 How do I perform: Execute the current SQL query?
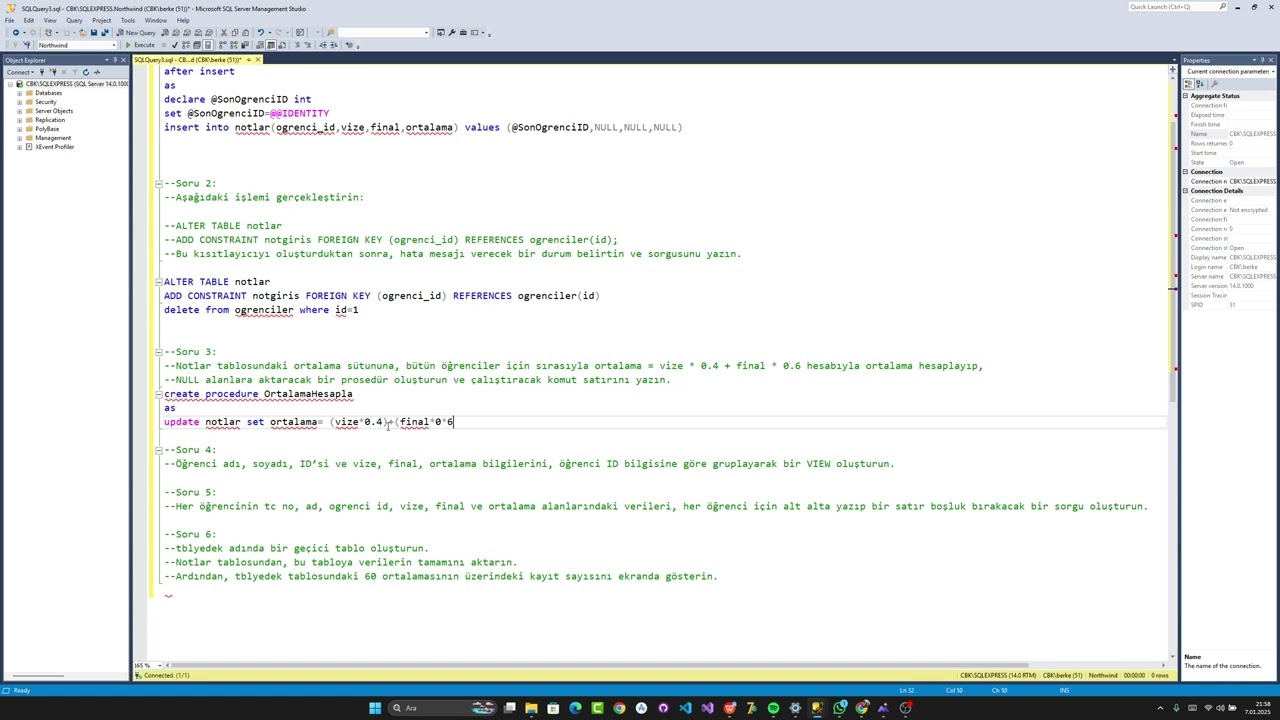click(141, 45)
